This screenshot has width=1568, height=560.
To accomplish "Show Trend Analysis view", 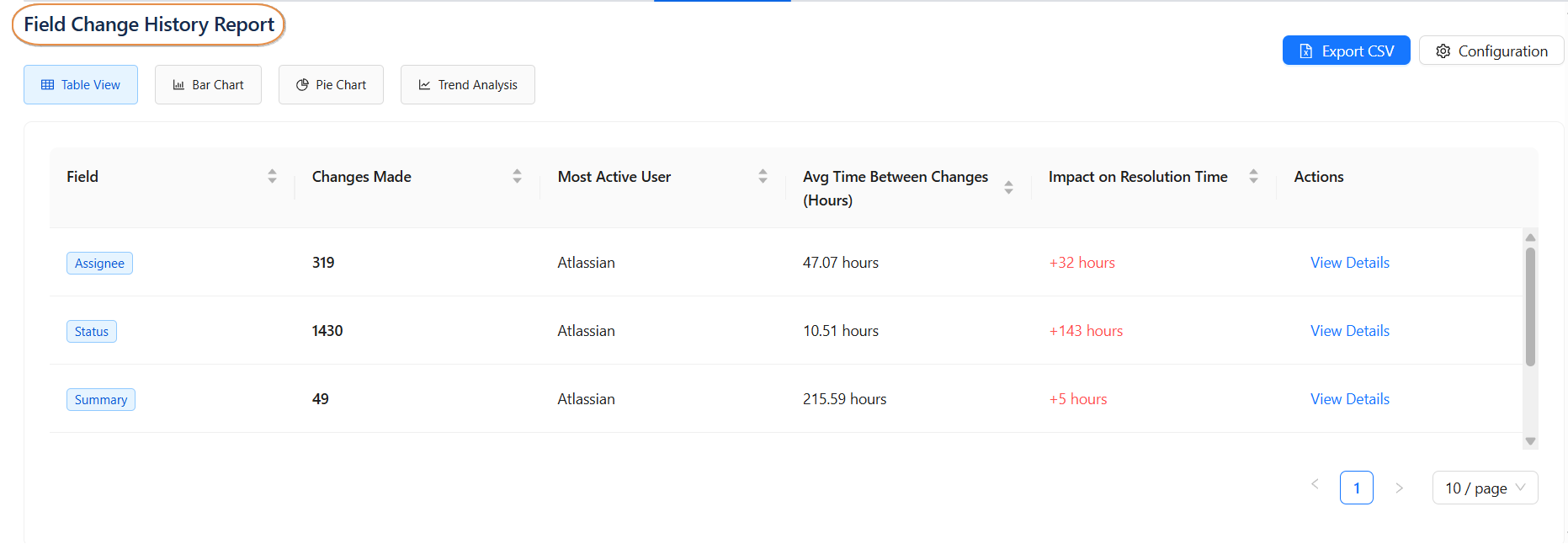I will click(467, 85).
